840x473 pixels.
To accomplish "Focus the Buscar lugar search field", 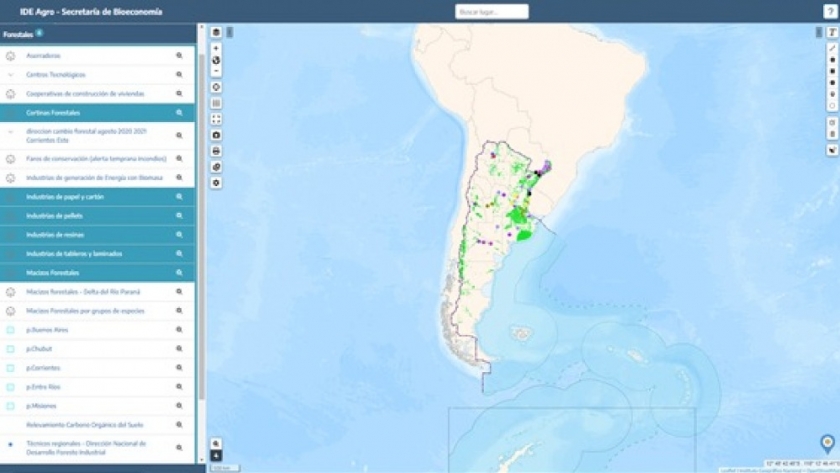I will point(492,12).
